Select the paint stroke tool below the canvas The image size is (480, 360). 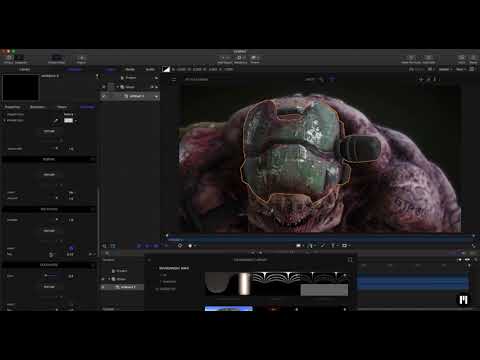(x=322, y=246)
